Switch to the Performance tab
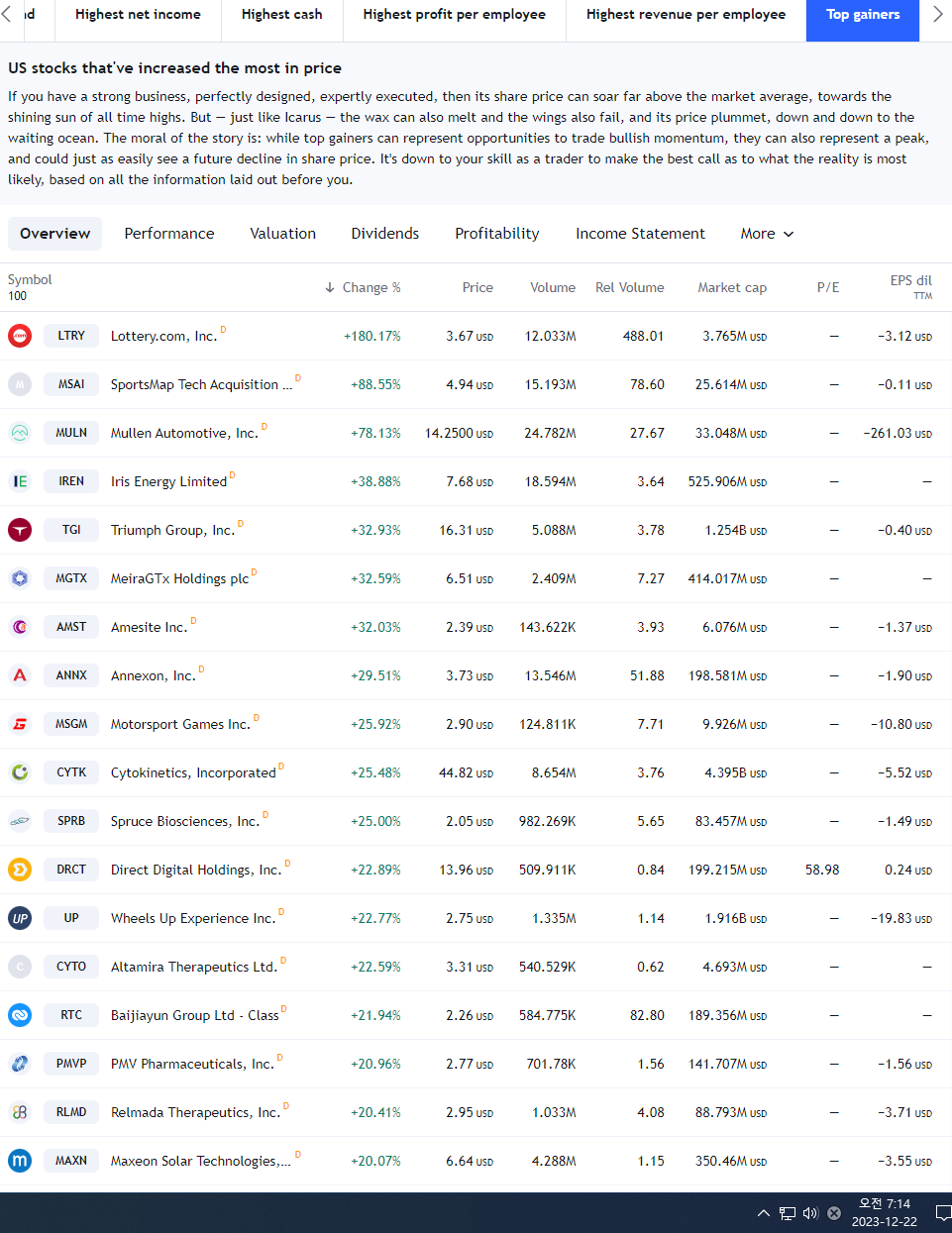This screenshot has width=952, height=1233. point(169,234)
